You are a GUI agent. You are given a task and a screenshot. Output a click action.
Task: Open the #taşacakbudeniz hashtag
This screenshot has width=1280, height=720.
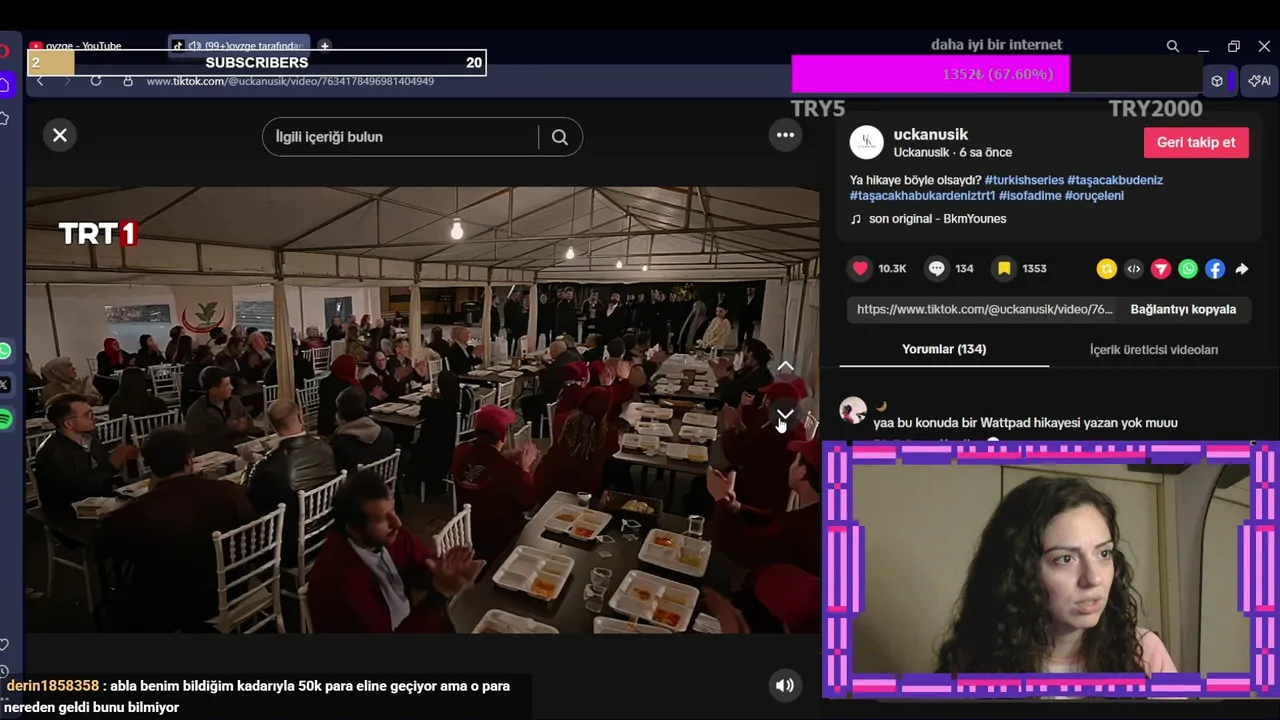pos(1115,180)
